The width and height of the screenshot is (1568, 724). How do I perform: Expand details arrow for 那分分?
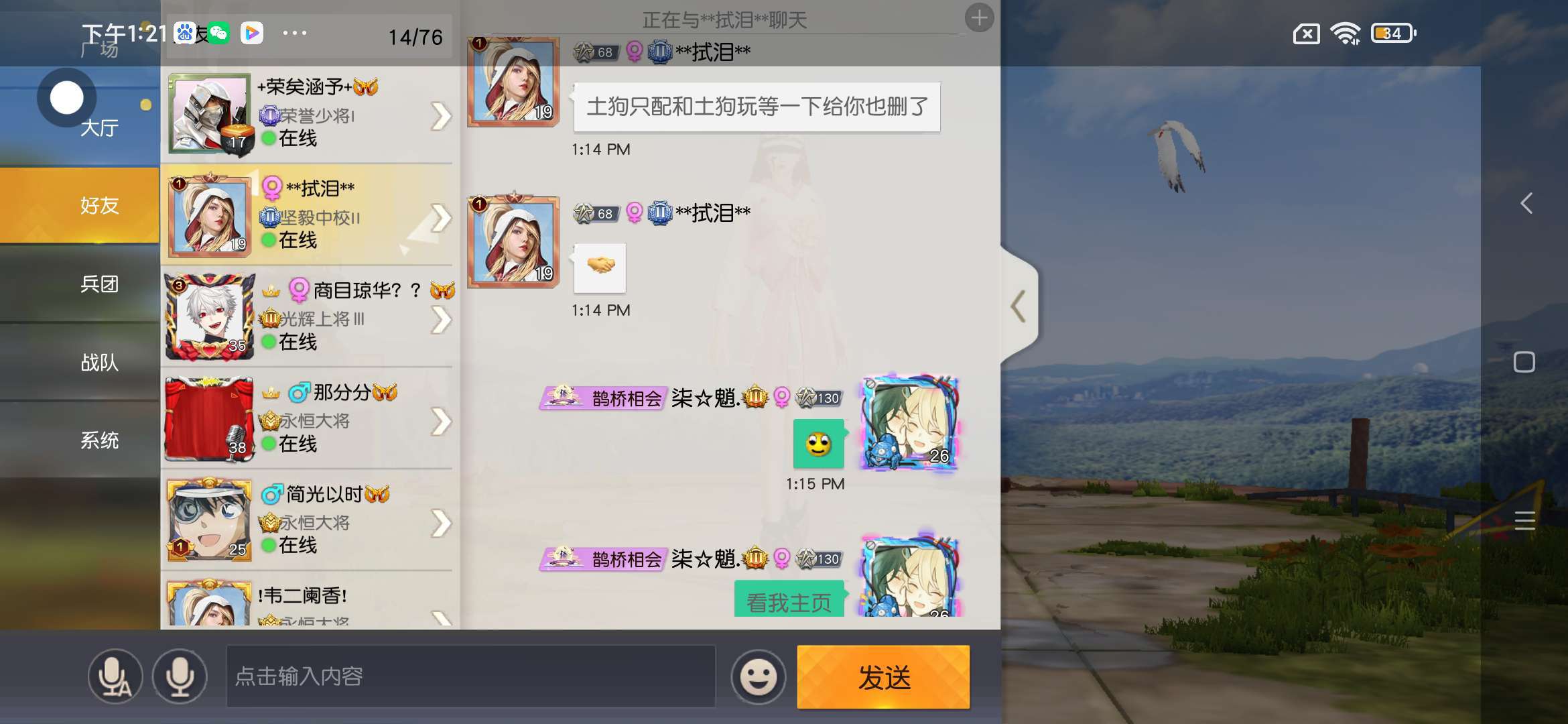[x=441, y=422]
